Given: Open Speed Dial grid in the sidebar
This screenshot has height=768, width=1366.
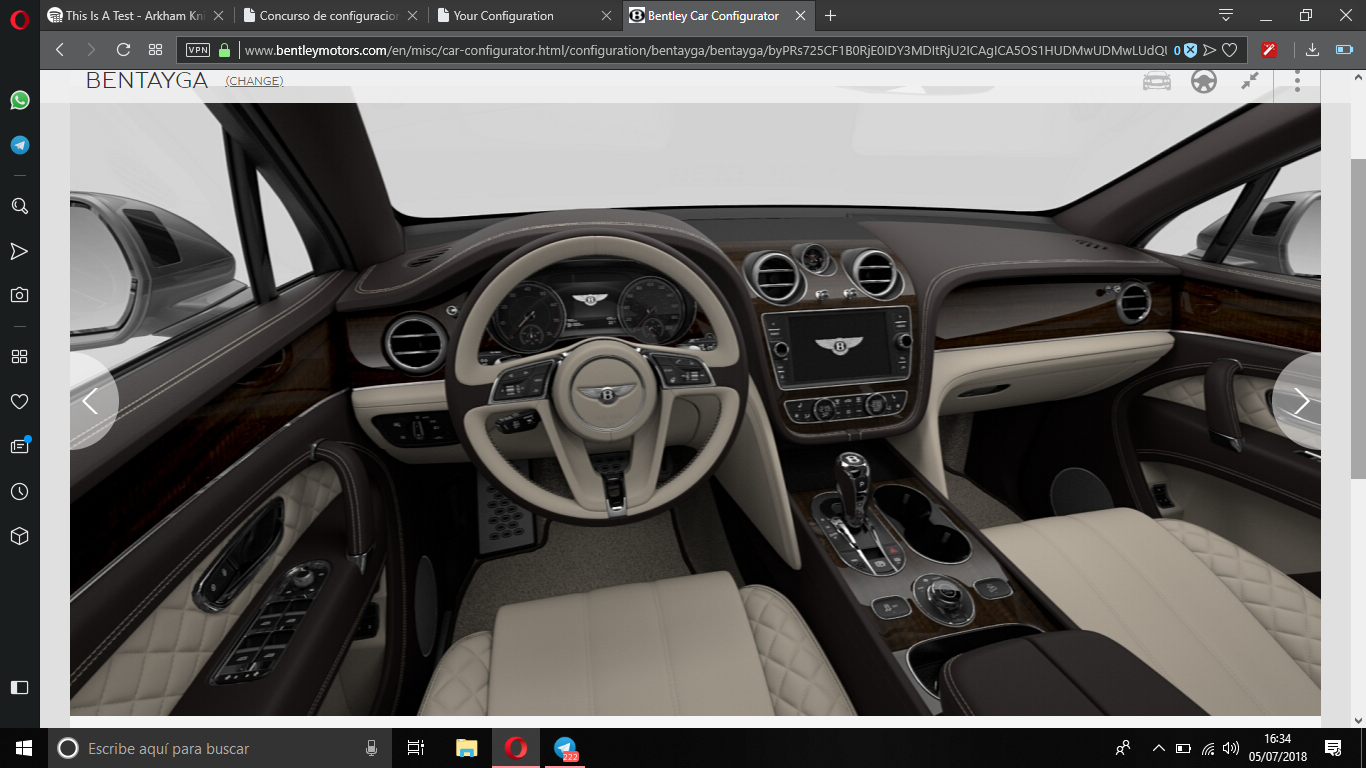Looking at the screenshot, I should (x=19, y=357).
